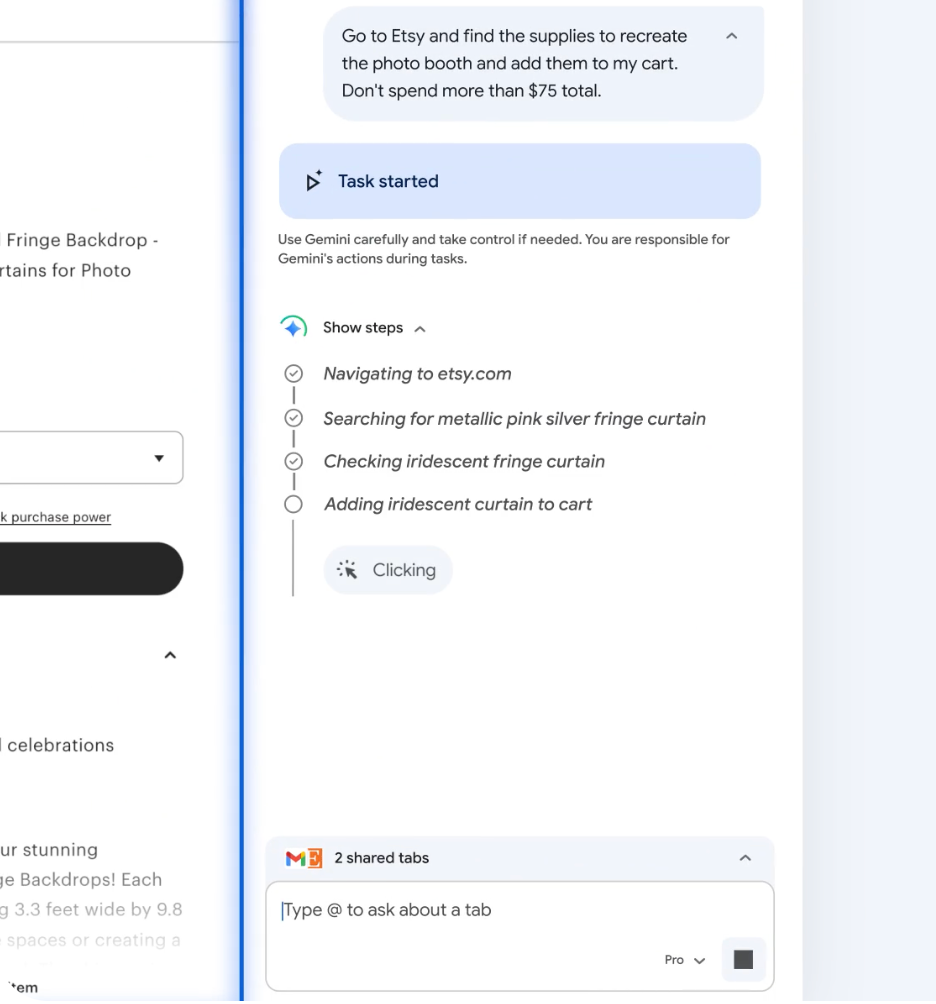Click the Etsy icon in shared tabs
Image resolution: width=936 pixels, height=1004 pixels.
click(x=315, y=858)
